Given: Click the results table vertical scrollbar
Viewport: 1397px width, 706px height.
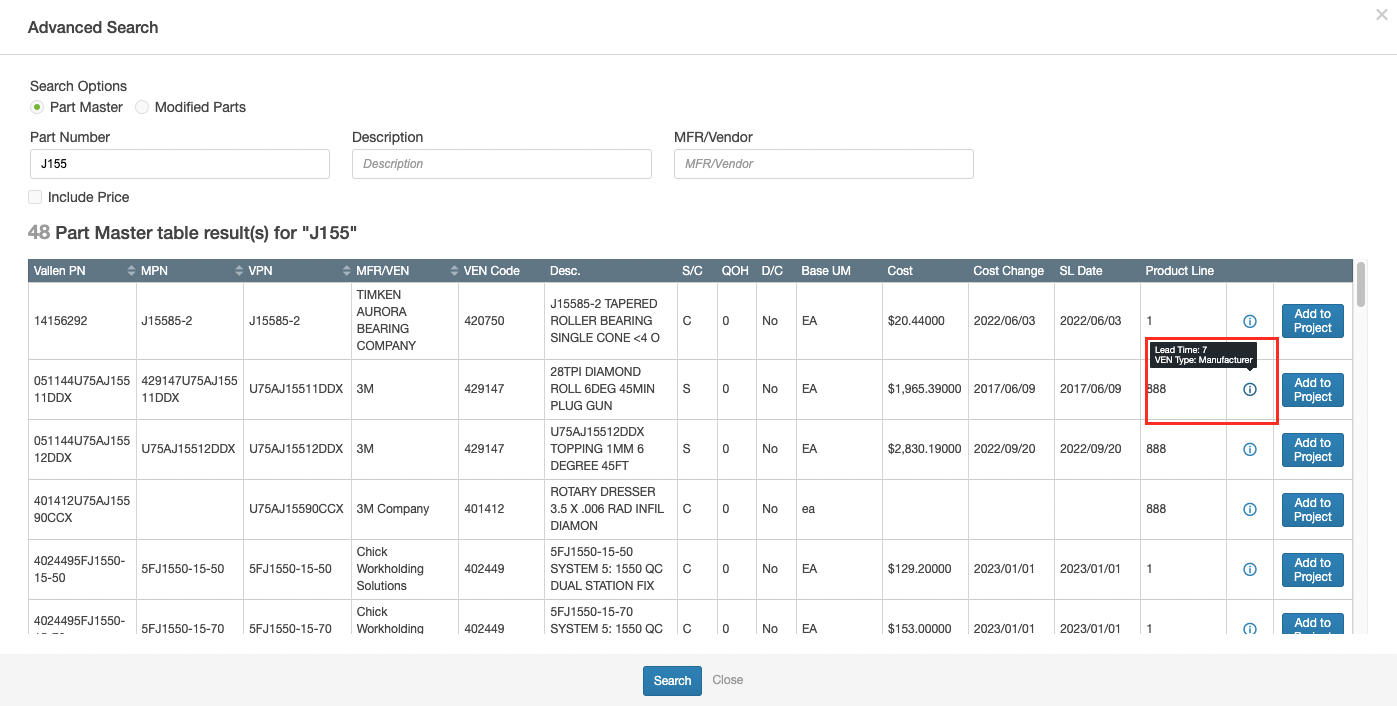Looking at the screenshot, I should coord(1361,284).
